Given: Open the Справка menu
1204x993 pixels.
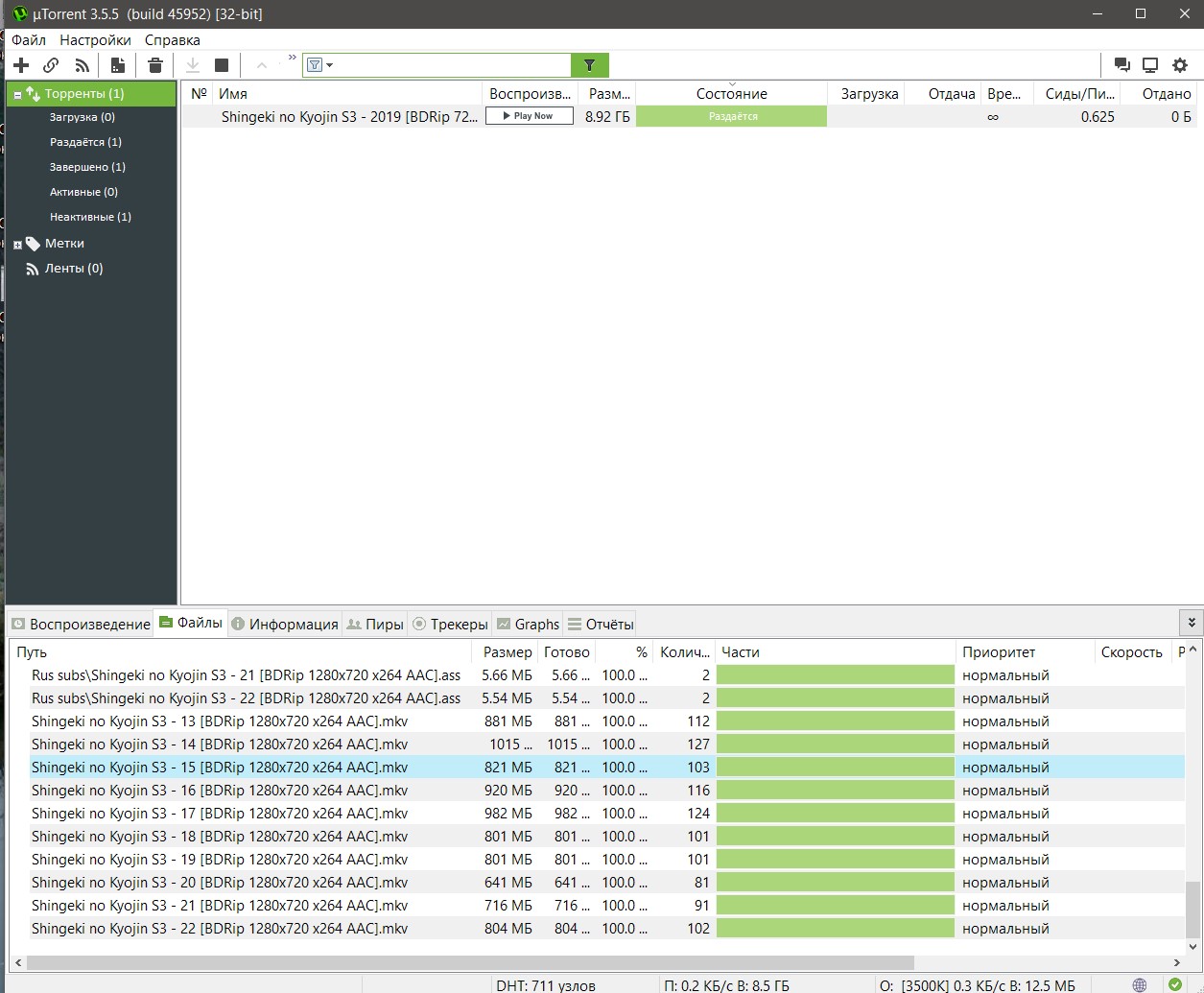Looking at the screenshot, I should 173,40.
